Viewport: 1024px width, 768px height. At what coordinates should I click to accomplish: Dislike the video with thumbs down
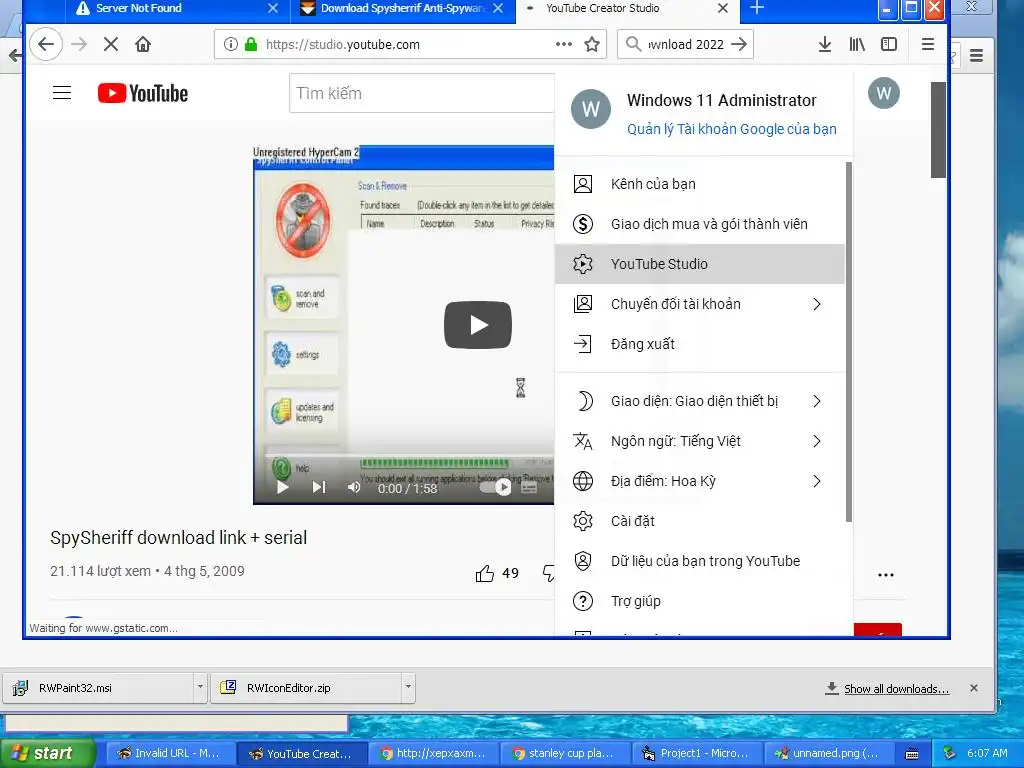click(549, 573)
